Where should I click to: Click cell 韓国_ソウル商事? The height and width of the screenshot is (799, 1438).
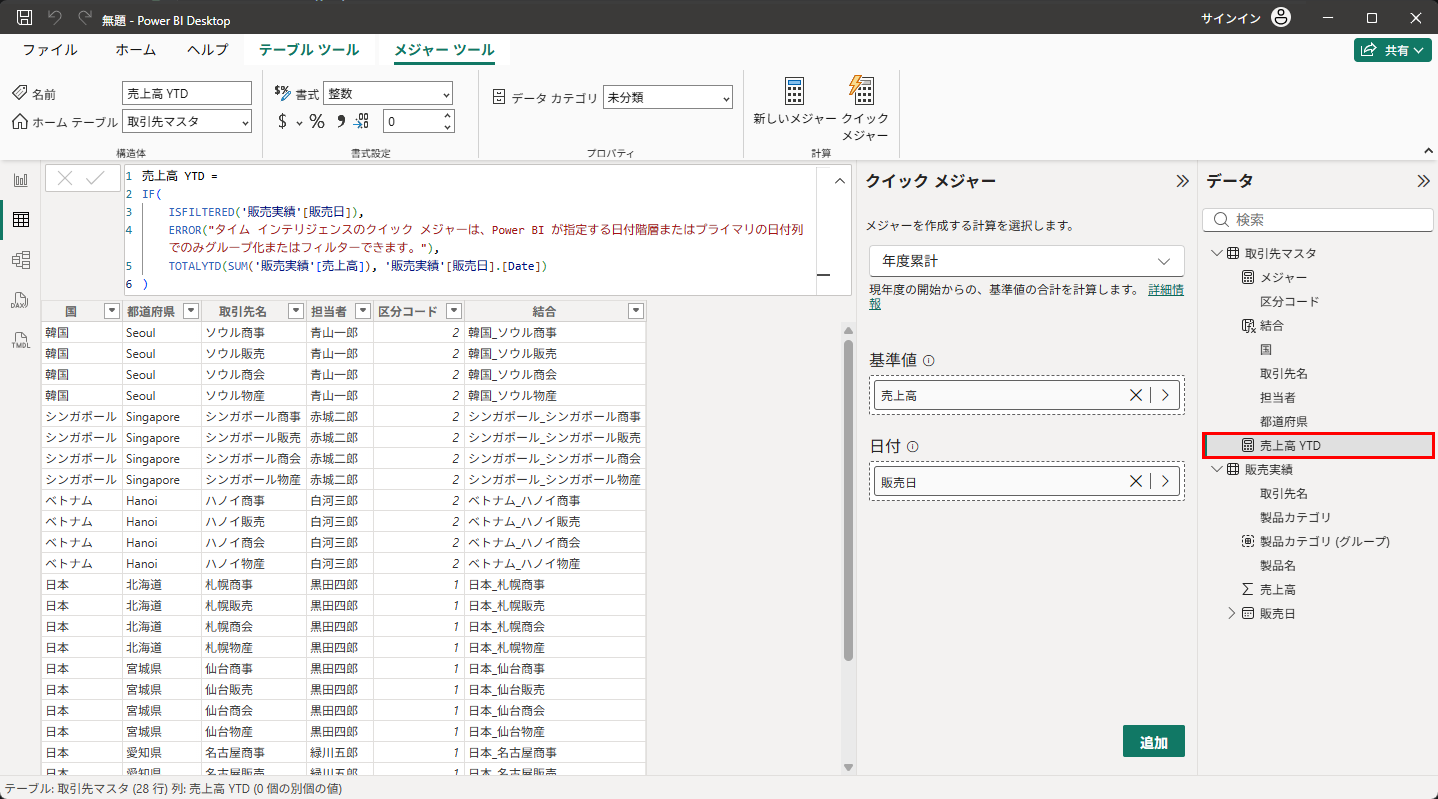pyautogui.click(x=553, y=332)
